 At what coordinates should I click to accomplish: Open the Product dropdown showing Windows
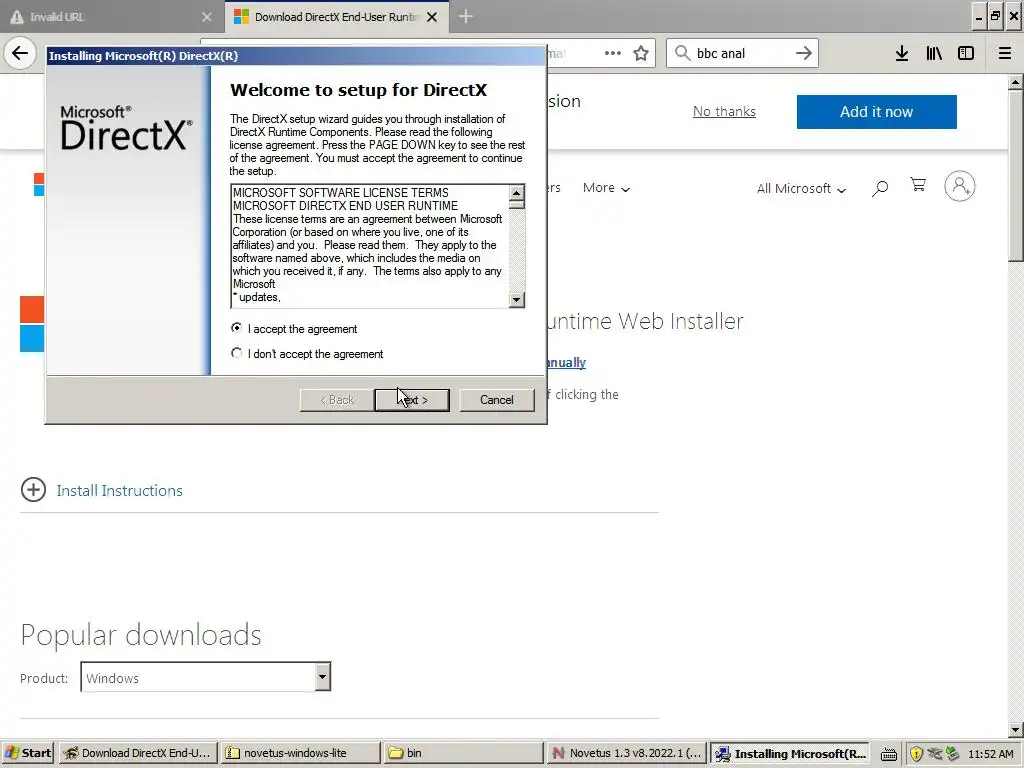(x=206, y=677)
